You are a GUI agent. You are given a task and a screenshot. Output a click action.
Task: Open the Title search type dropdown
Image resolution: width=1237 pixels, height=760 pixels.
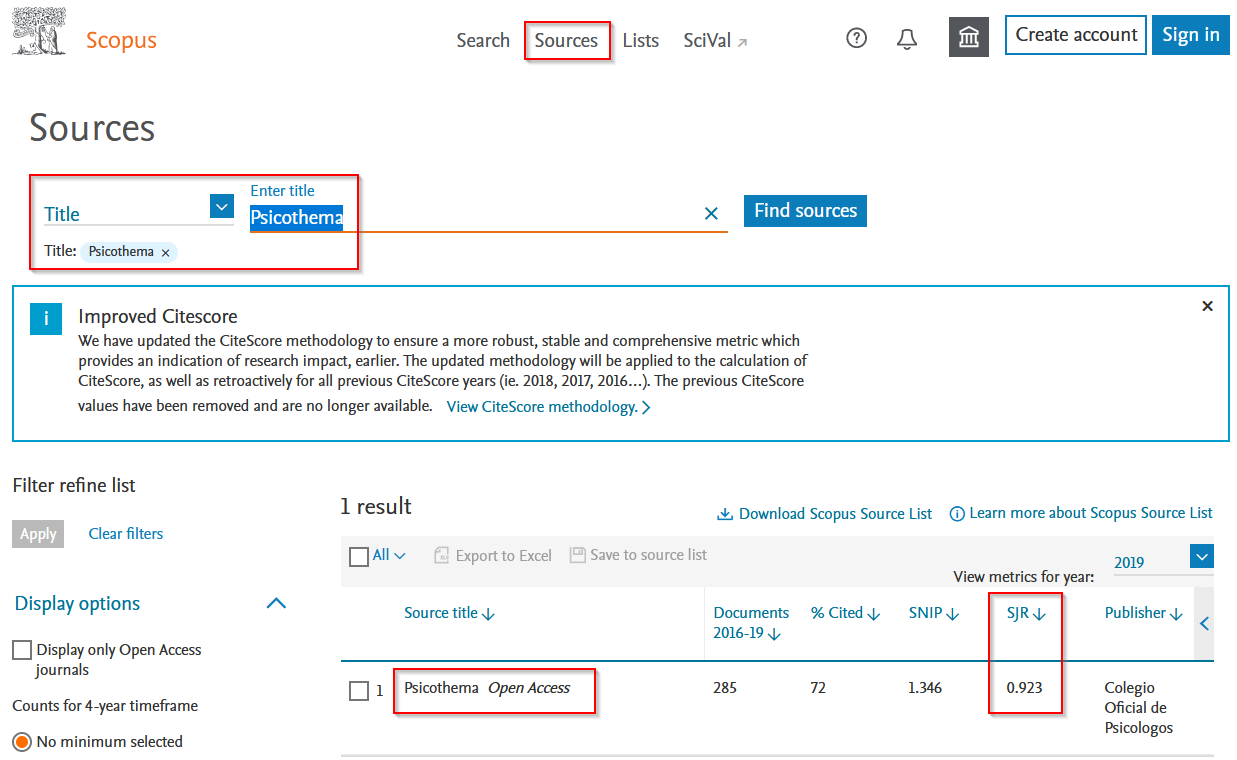[221, 206]
